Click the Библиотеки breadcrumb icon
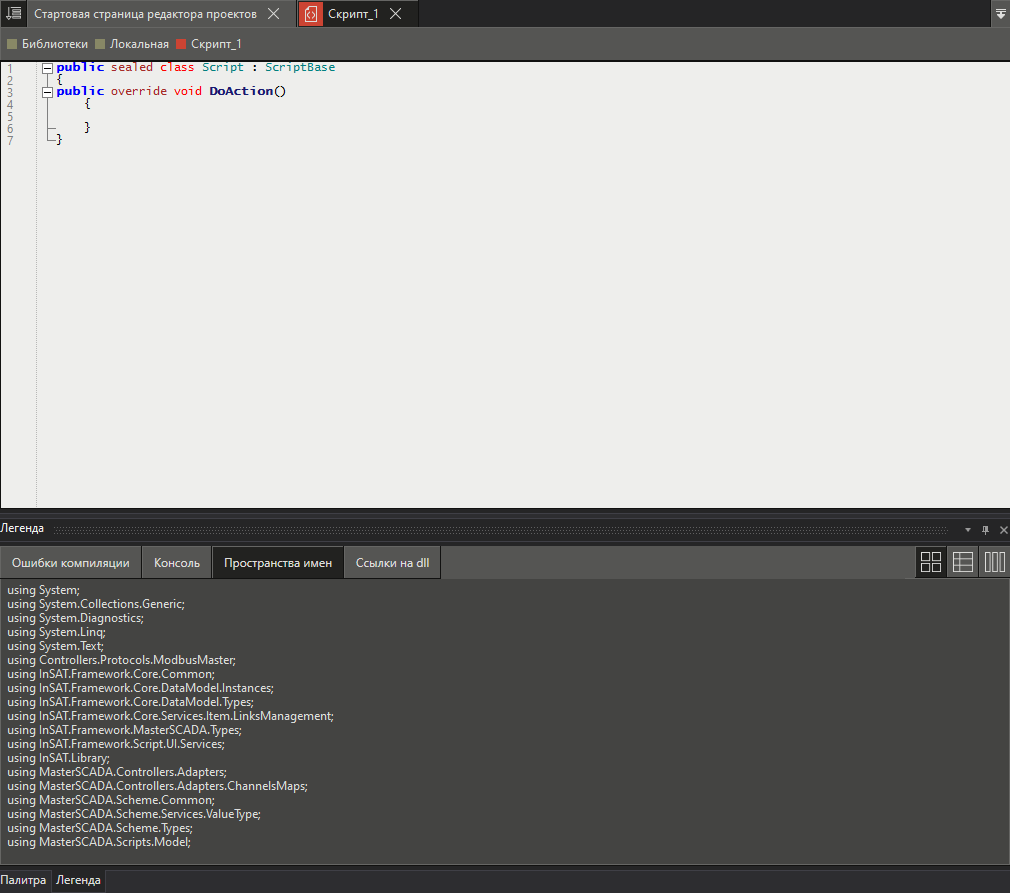This screenshot has width=1010, height=893. click(x=13, y=44)
